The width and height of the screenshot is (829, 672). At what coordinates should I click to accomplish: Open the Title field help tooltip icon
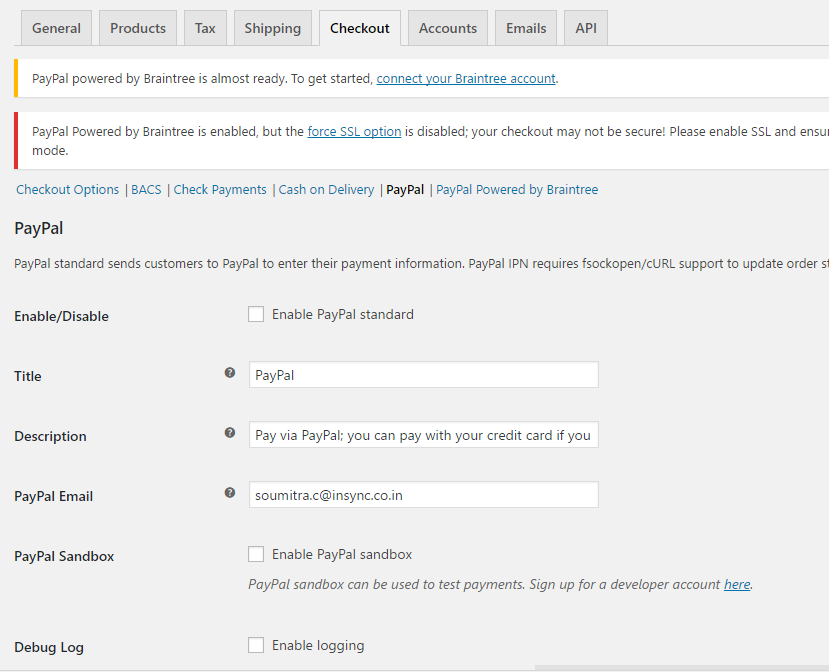[x=229, y=373]
